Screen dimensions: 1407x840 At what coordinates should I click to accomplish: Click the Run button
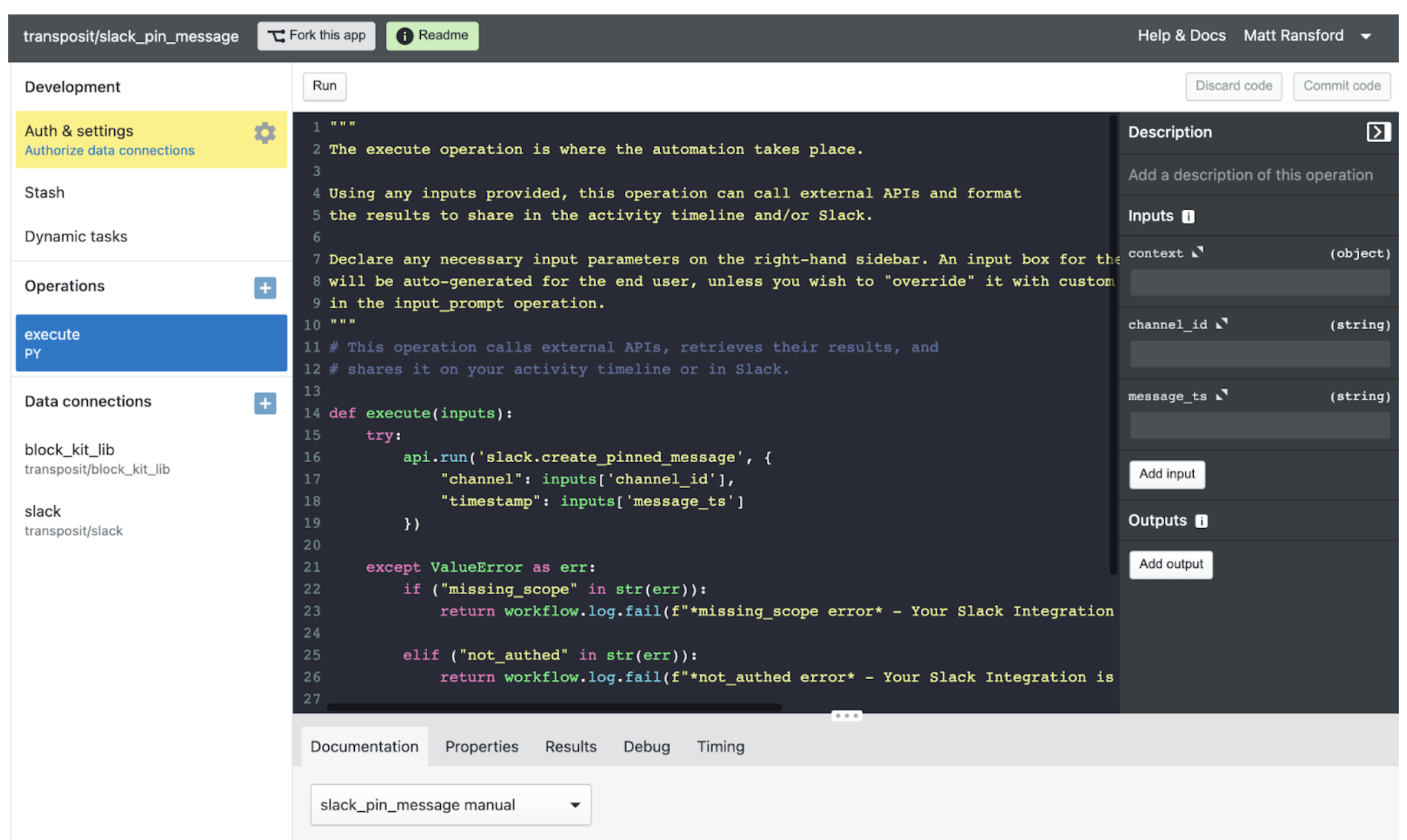pos(325,86)
